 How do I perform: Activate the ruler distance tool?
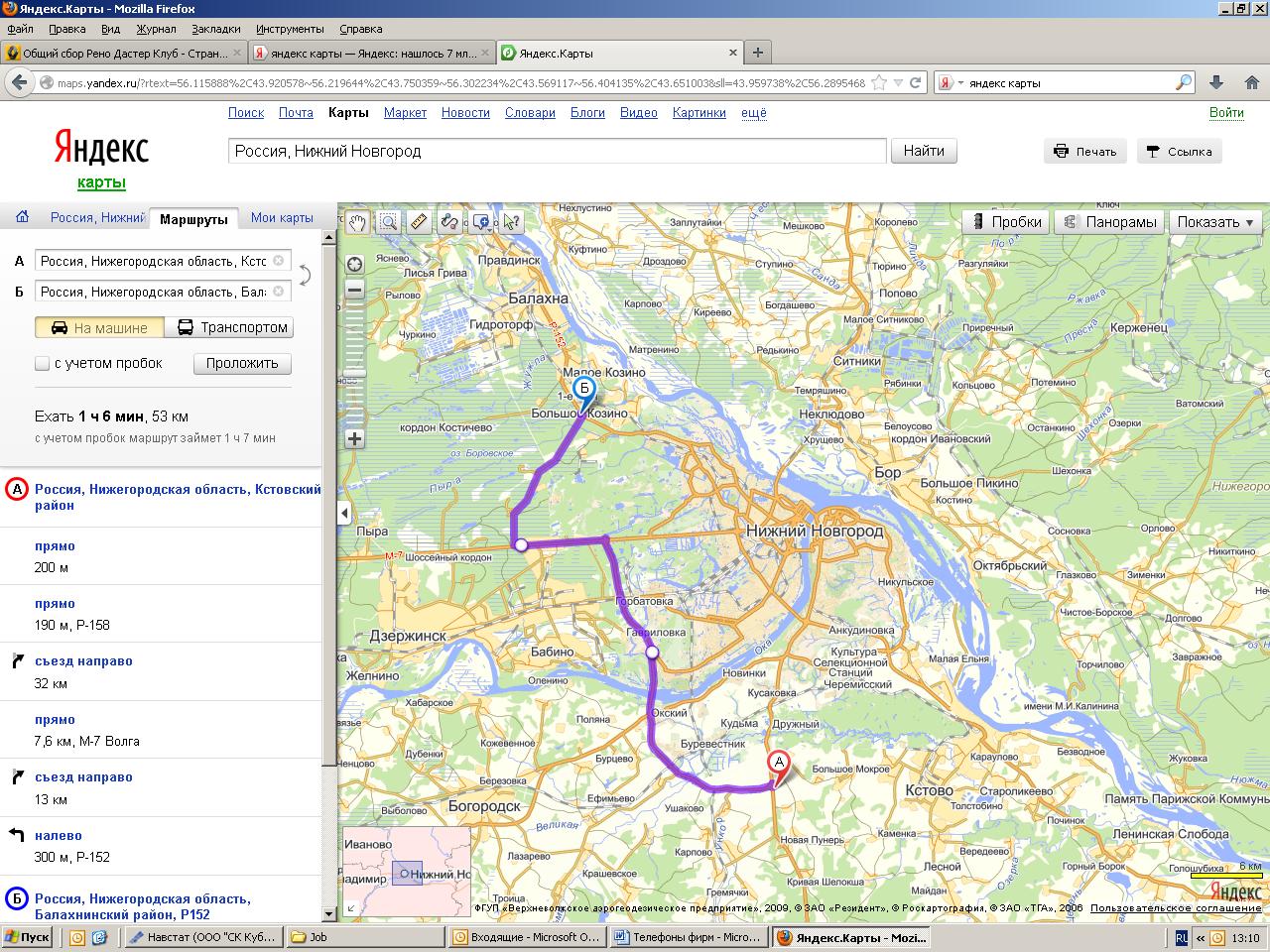(x=419, y=222)
